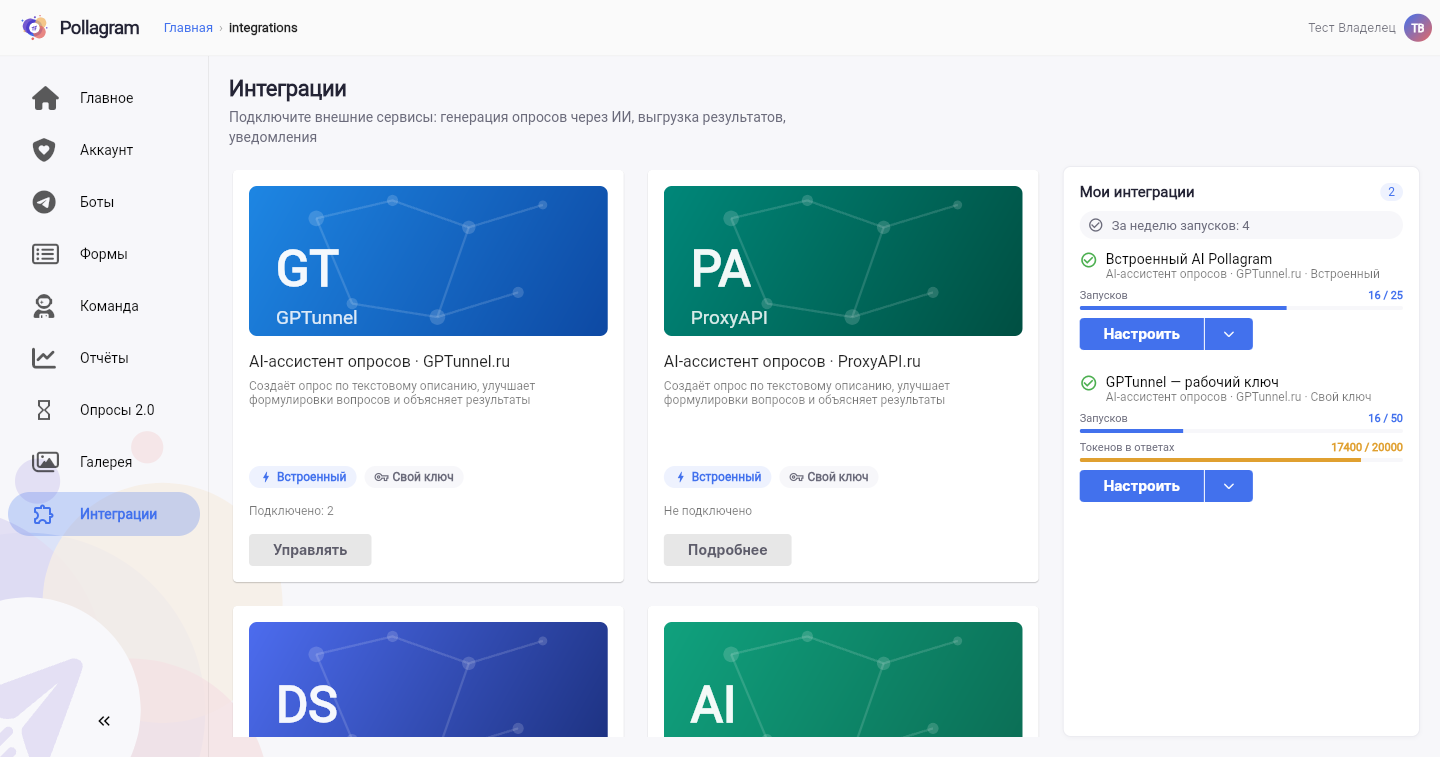The width and height of the screenshot is (1440, 757).
Task: Open the AI card banner
Action: (843, 680)
